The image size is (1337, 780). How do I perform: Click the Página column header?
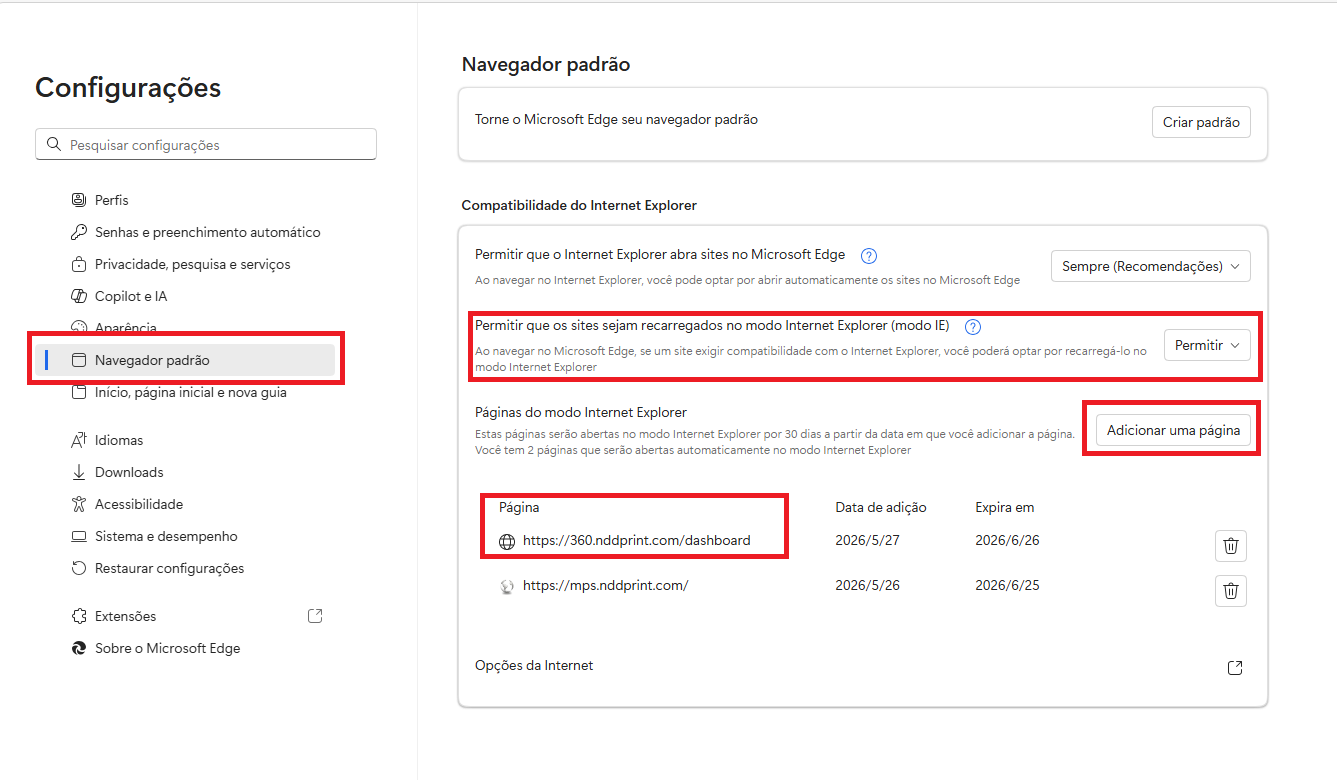(x=519, y=507)
